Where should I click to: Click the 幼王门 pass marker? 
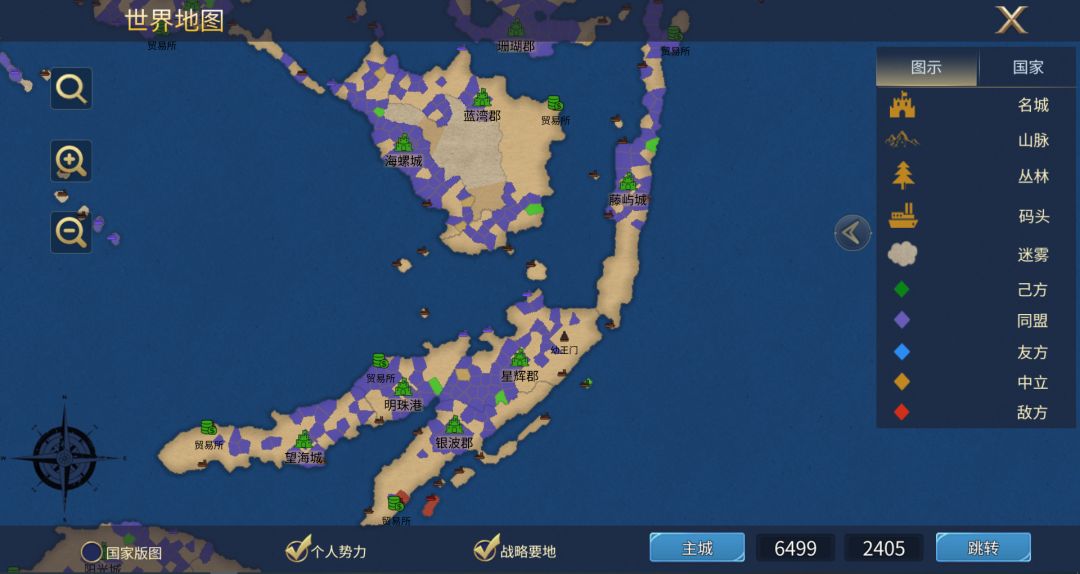pos(564,337)
